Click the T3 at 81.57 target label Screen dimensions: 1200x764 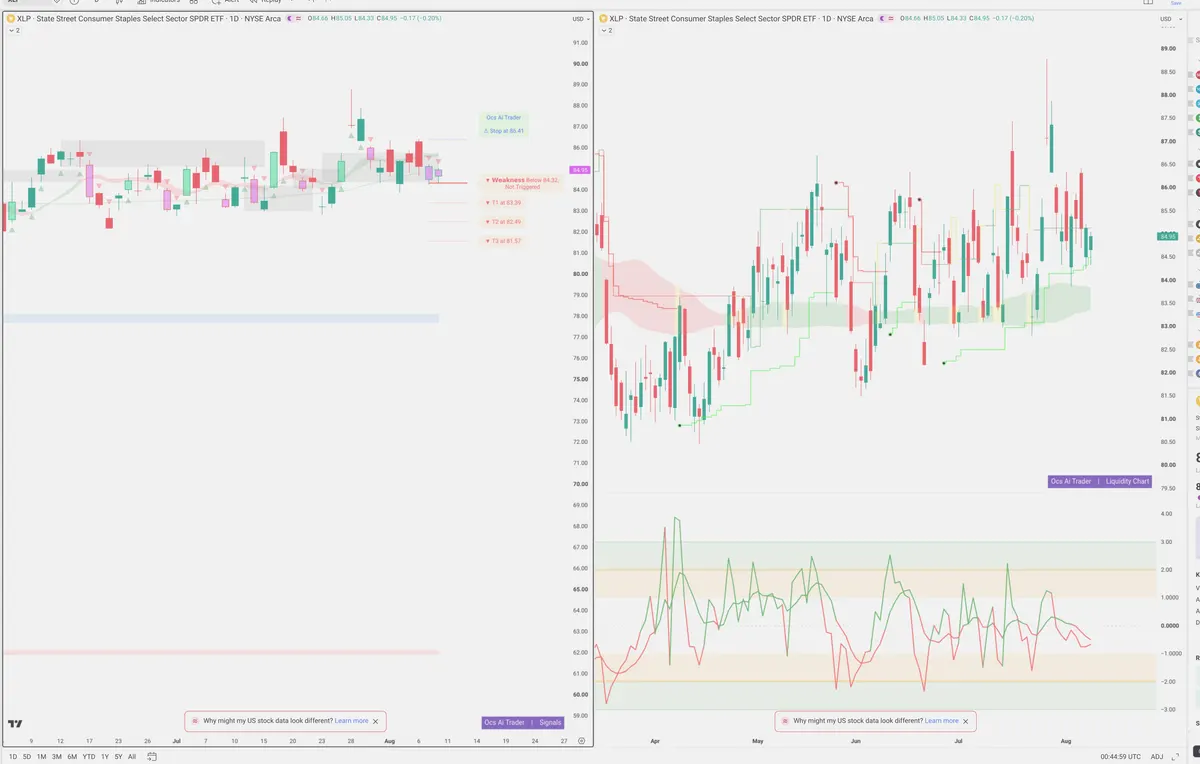coord(503,240)
